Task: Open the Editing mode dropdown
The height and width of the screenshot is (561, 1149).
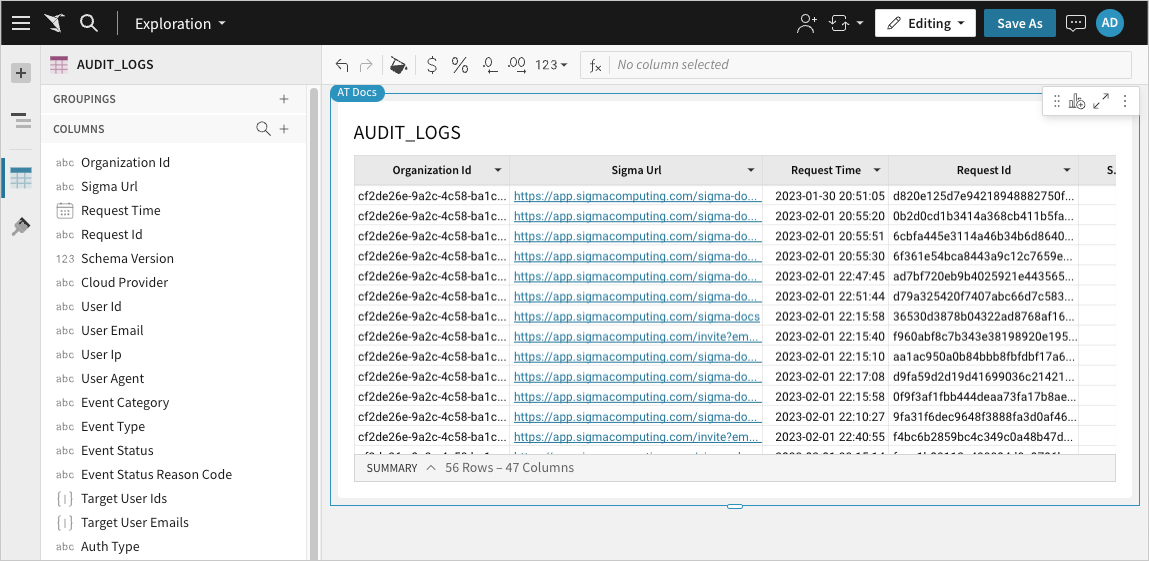Action: coord(925,23)
